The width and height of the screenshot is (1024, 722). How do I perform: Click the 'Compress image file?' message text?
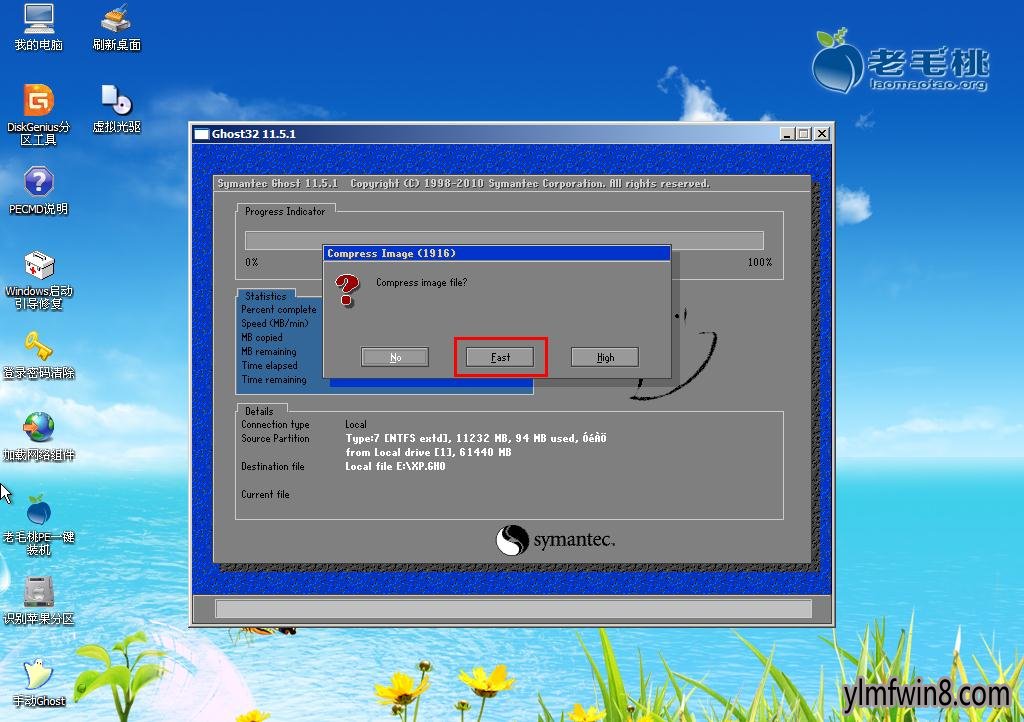coord(421,283)
